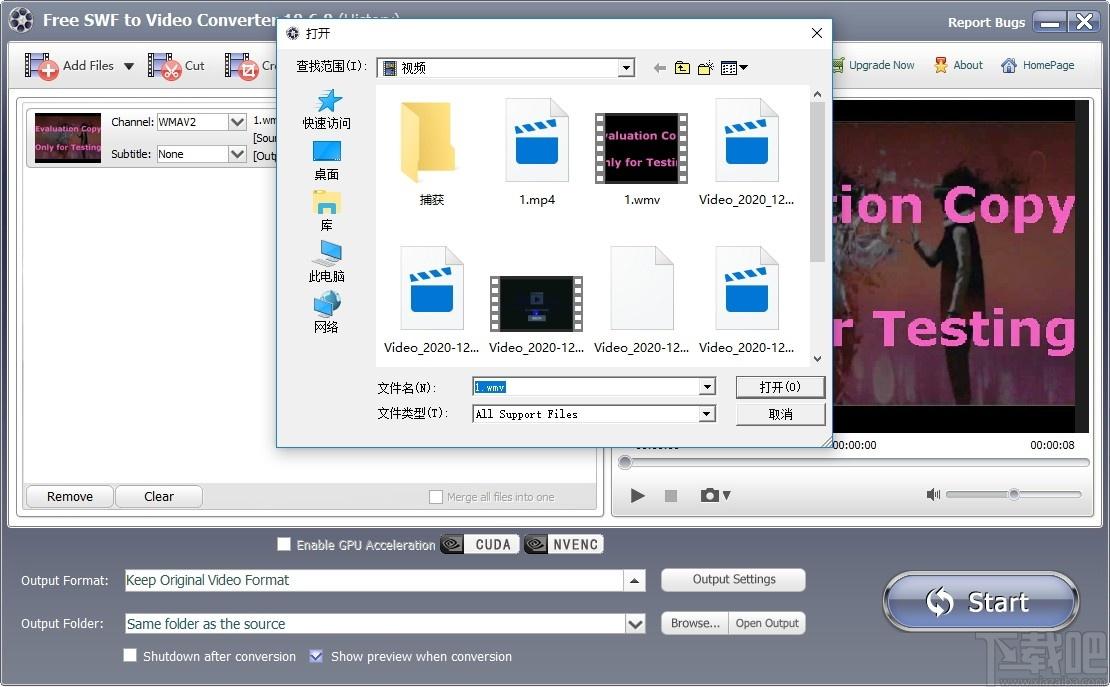Click the Add Files toolbar icon
Screen dimensions: 1110x687
pyautogui.click(x=41, y=67)
